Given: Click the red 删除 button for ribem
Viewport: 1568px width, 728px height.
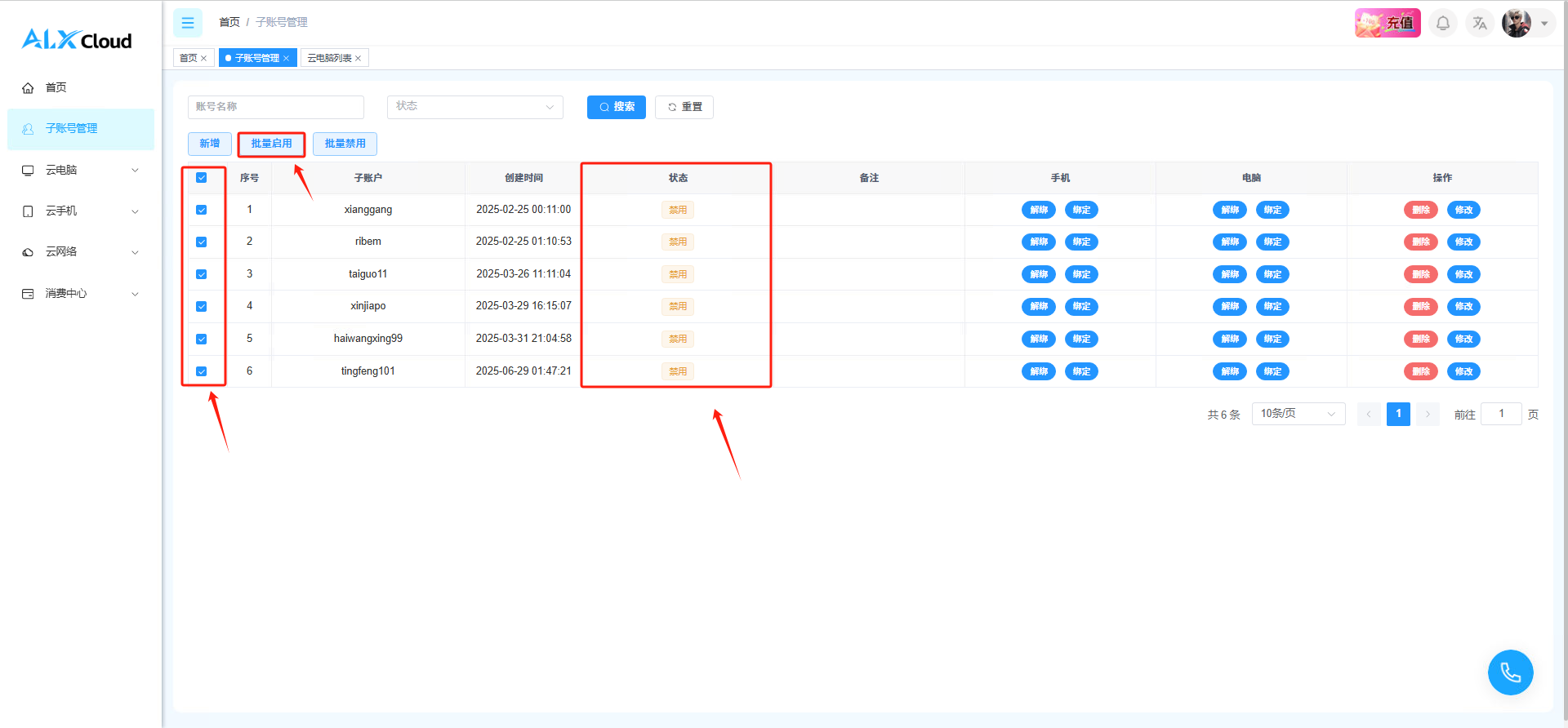Looking at the screenshot, I should click(1420, 242).
